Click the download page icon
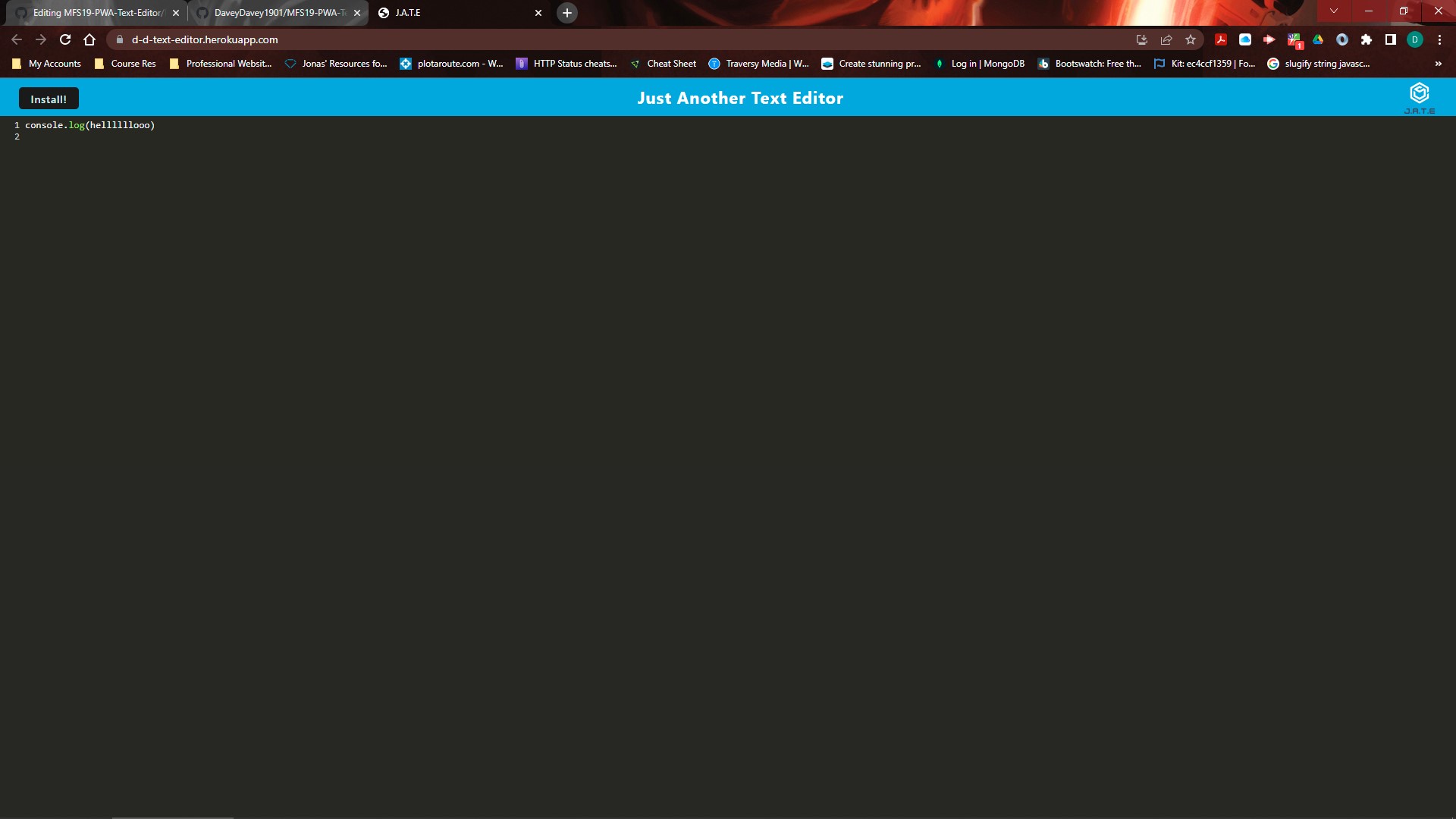This screenshot has width=1456, height=819. pos(1141,39)
